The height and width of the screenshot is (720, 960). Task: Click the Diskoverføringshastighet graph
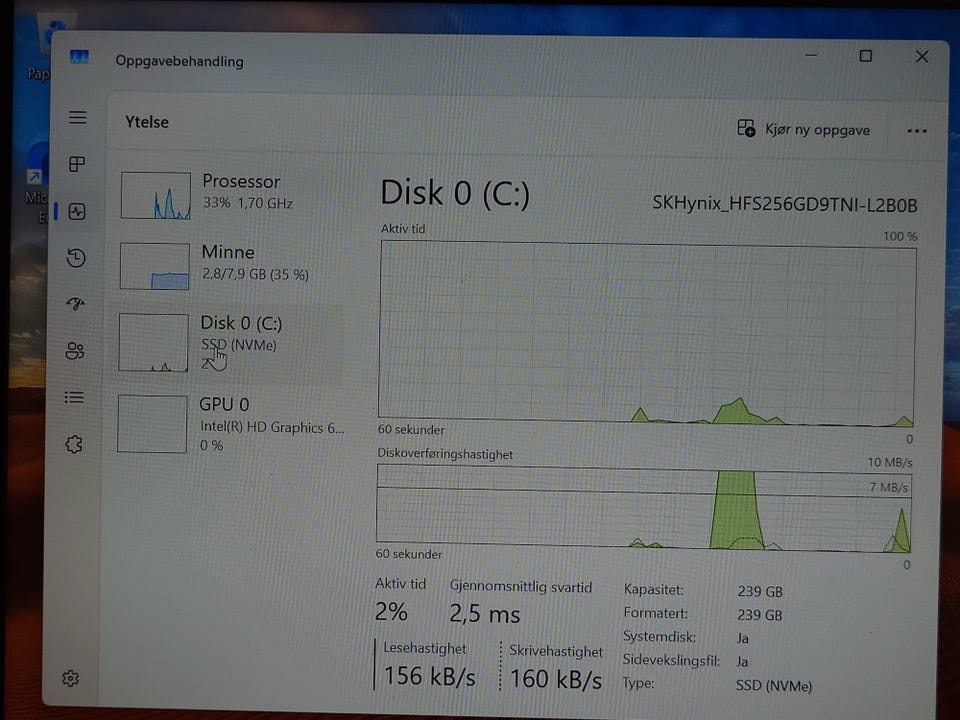click(x=643, y=508)
